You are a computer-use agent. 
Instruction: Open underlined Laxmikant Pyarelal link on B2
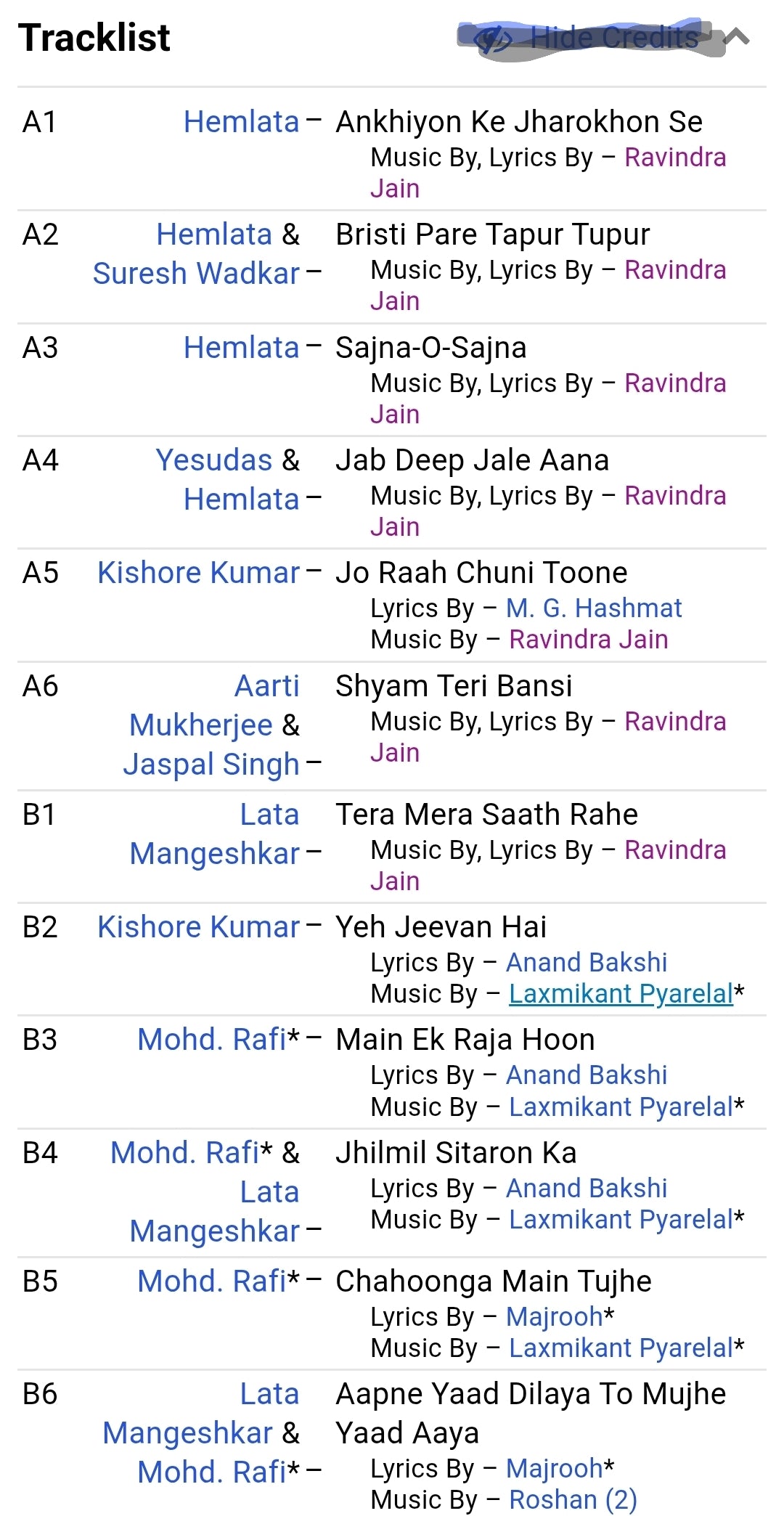(x=621, y=994)
